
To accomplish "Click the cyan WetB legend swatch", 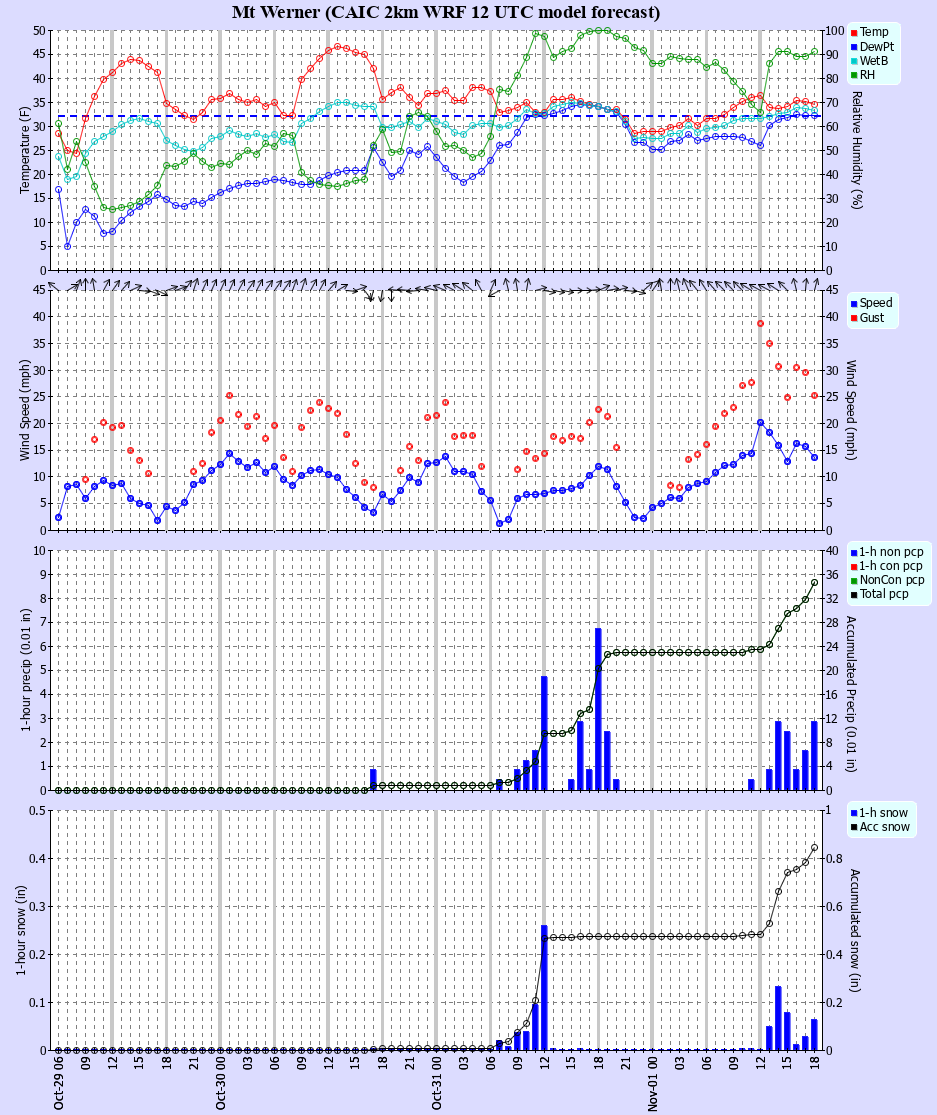I will (x=854, y=61).
